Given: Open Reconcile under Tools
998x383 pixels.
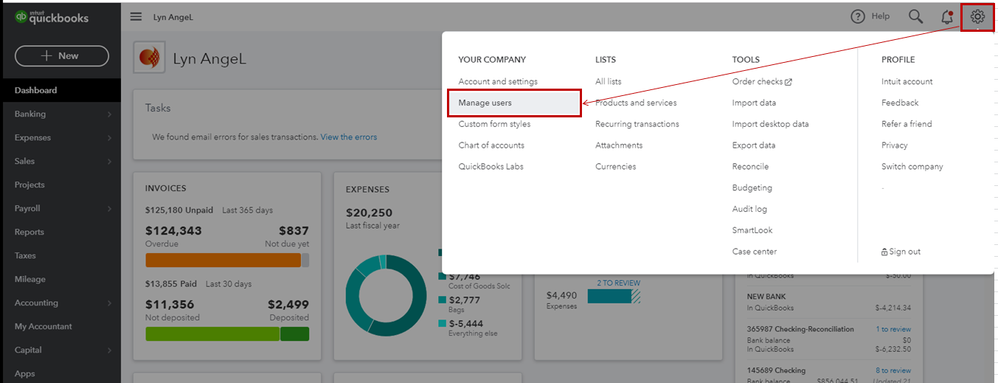Looking at the screenshot, I should [x=750, y=167].
